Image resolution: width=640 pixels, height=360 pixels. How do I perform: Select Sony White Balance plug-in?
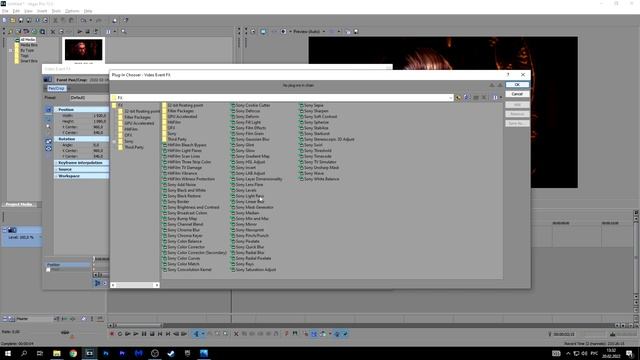pyautogui.click(x=319, y=179)
